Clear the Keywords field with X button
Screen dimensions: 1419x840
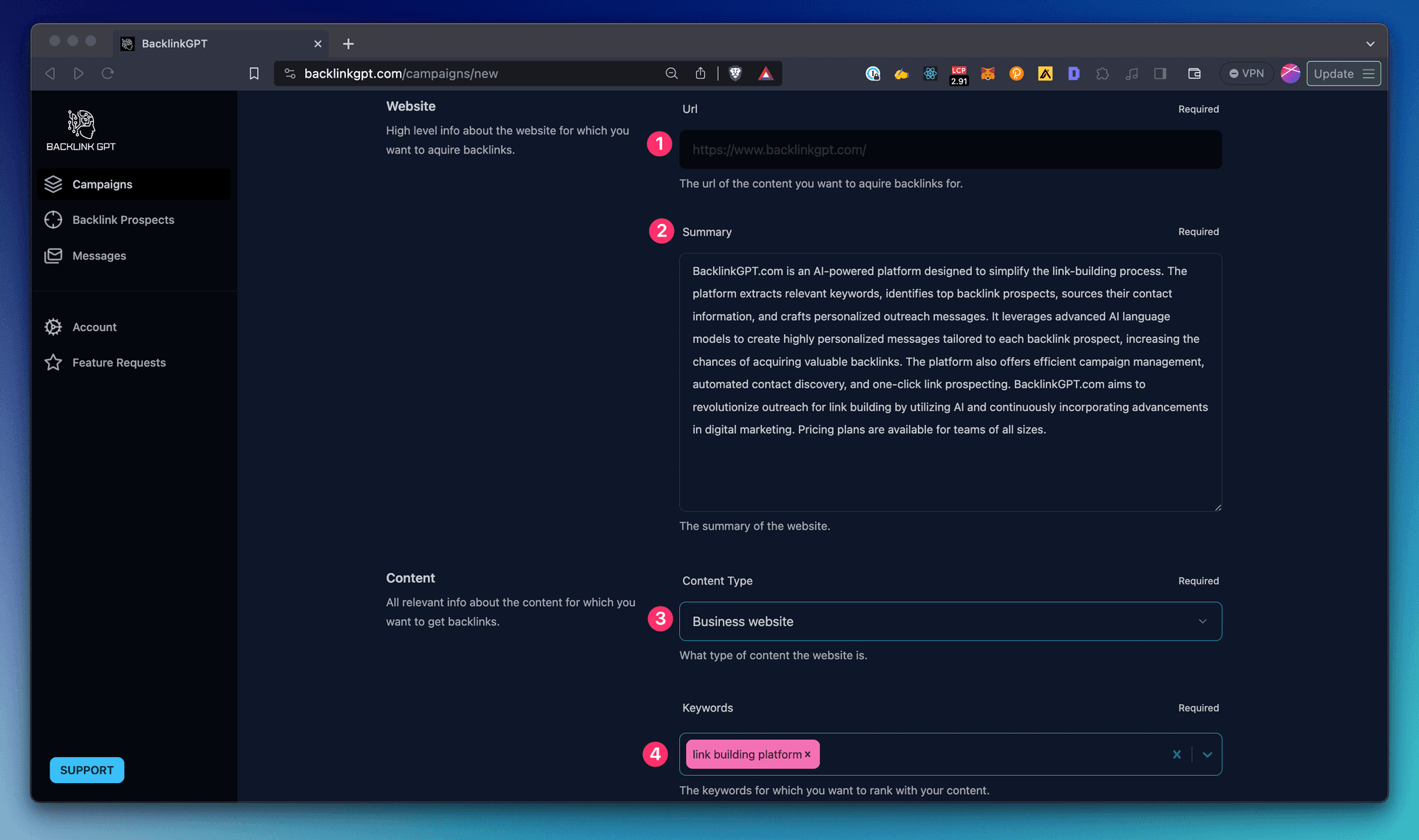1177,754
